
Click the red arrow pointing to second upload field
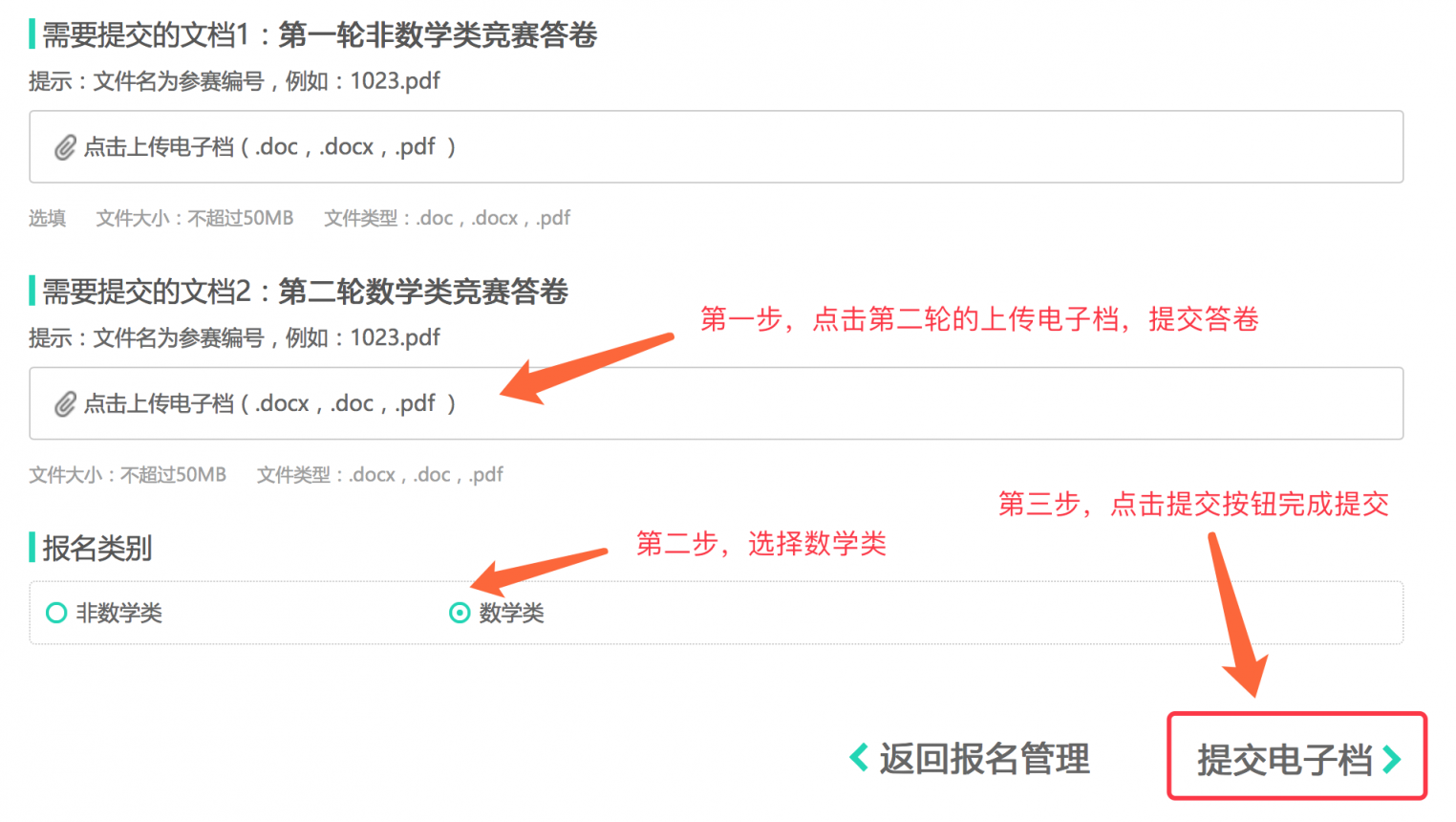coord(587,368)
